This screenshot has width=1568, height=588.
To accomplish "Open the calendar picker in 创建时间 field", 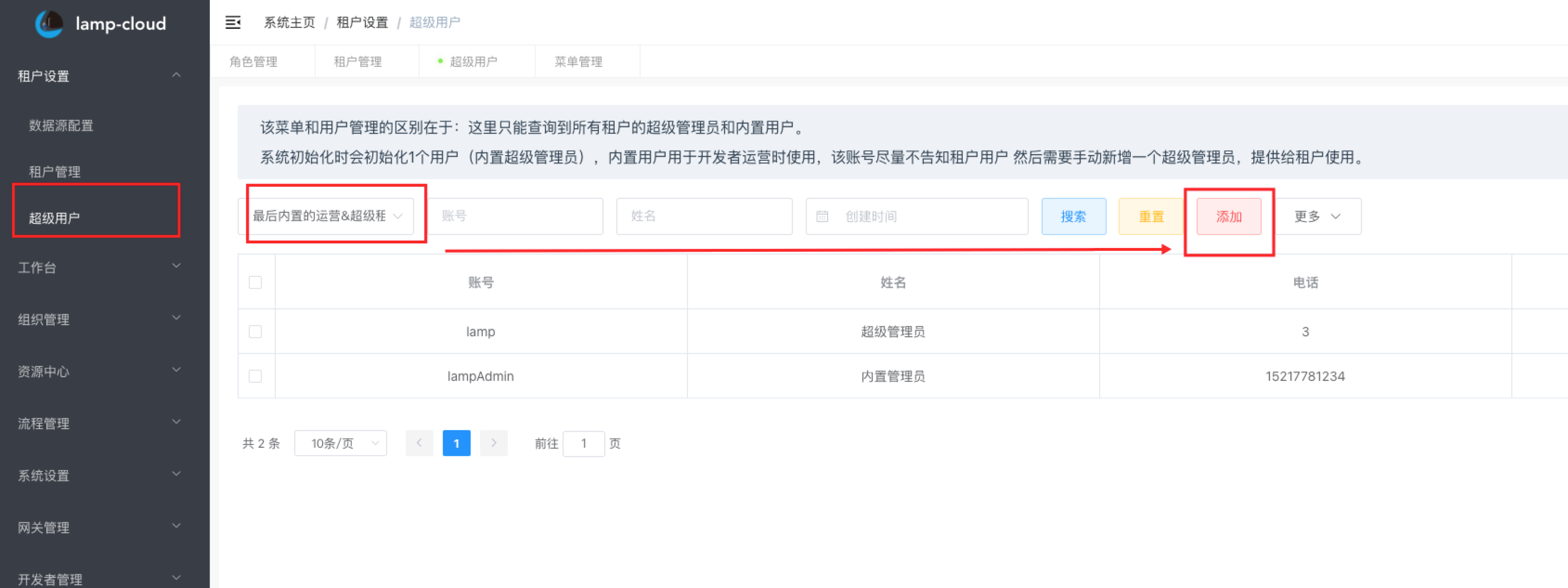I will [x=823, y=216].
